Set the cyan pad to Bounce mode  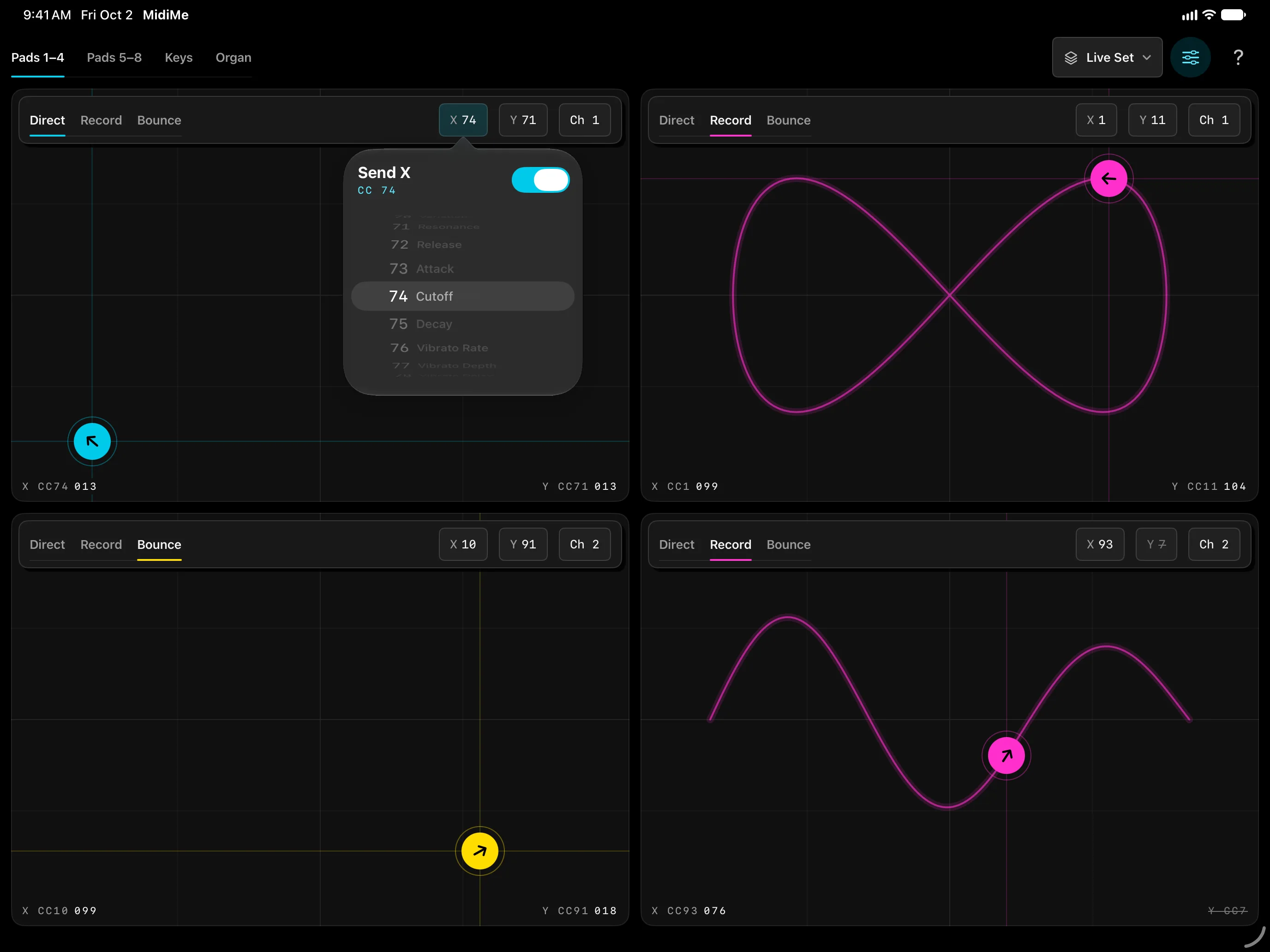(x=159, y=120)
